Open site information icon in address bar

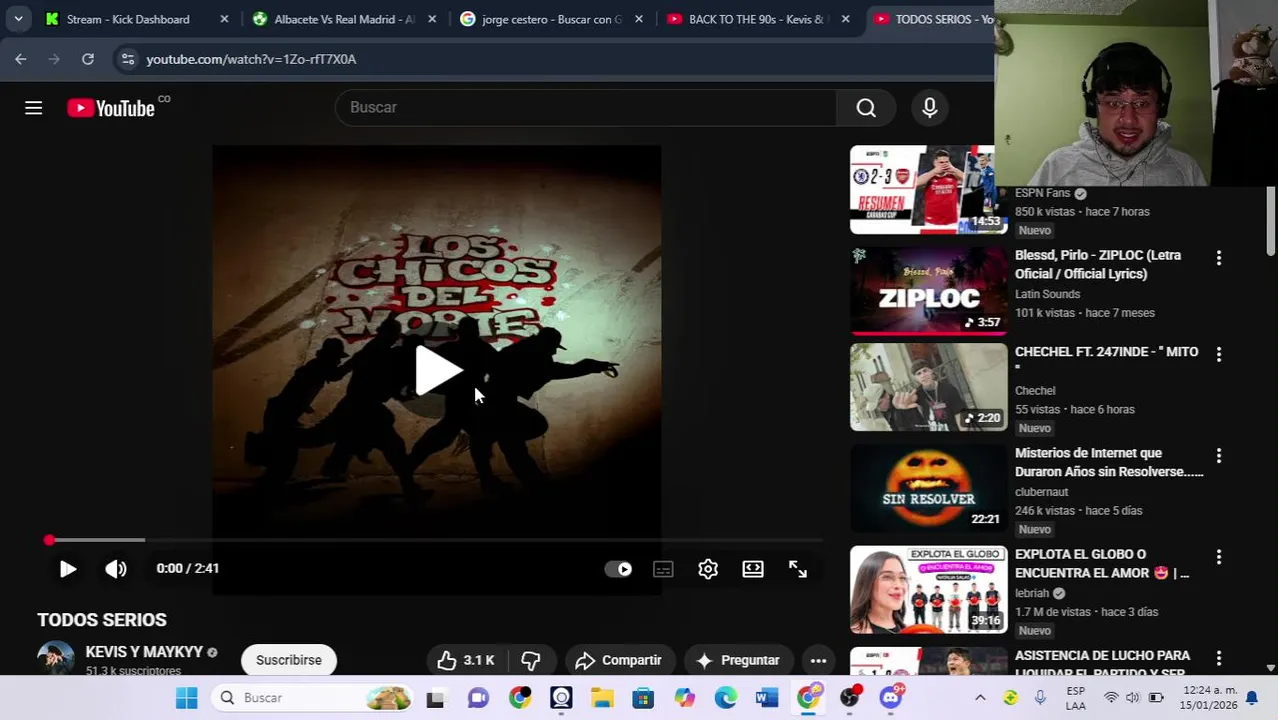127,59
